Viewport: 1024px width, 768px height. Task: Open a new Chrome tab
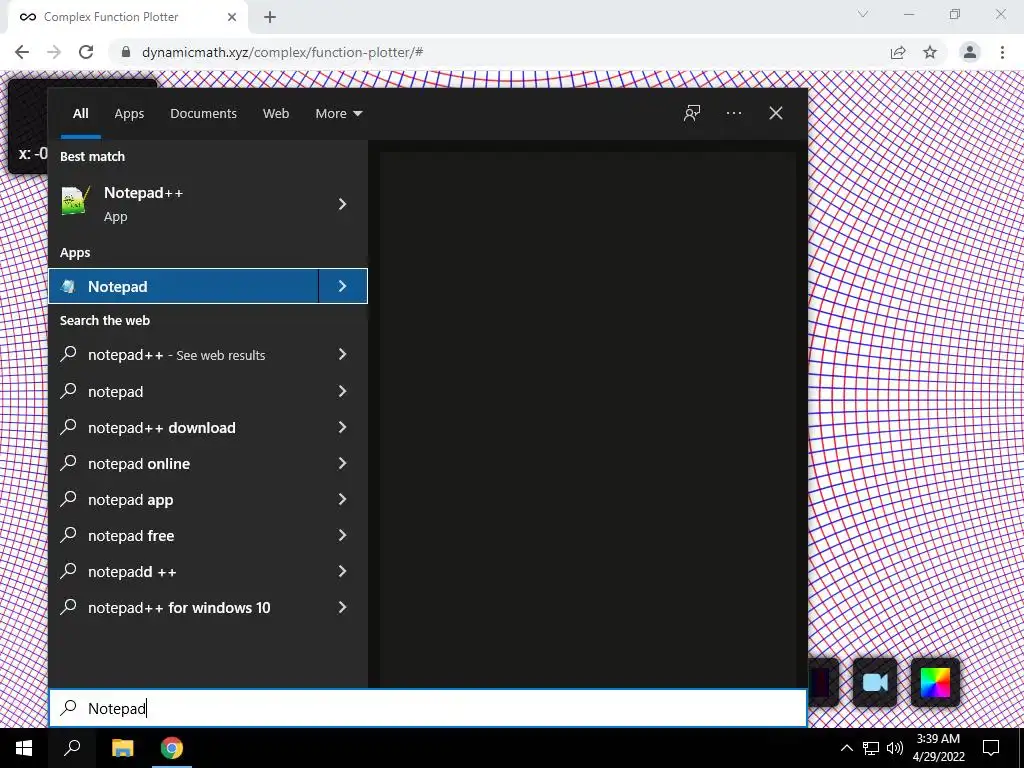270,17
